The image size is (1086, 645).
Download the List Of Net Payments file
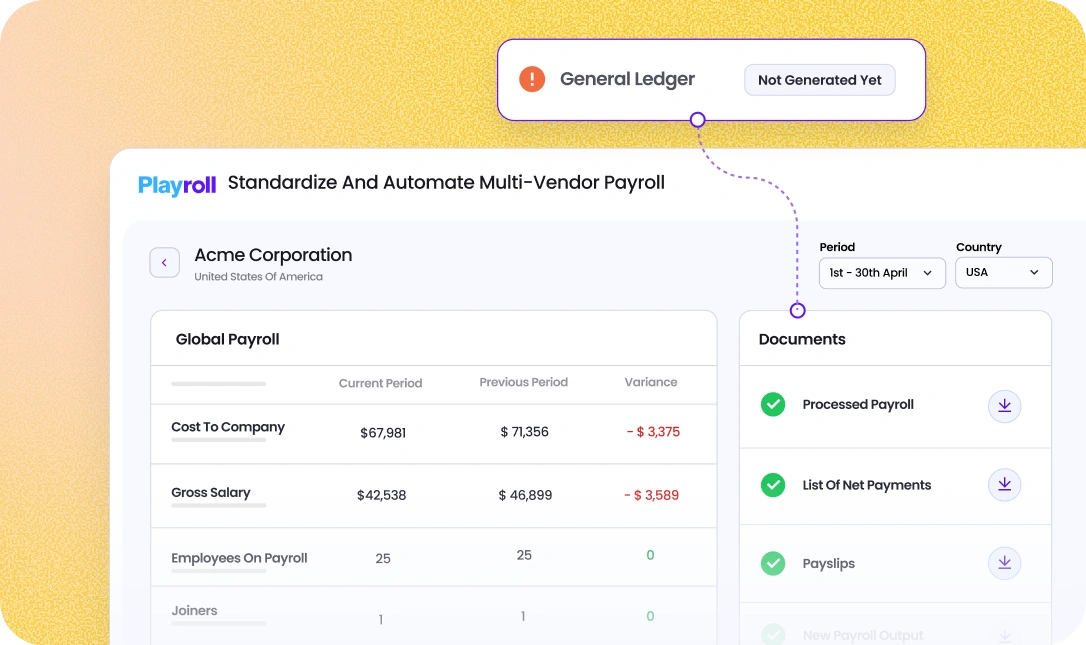pos(1004,484)
